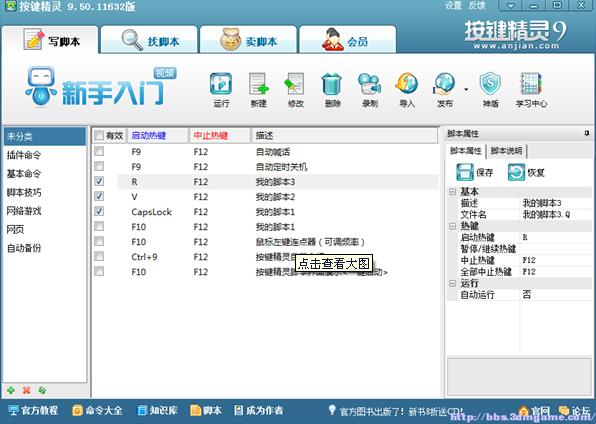
Task: Check the F10 我的脚本1 checkbox
Action: (99, 226)
